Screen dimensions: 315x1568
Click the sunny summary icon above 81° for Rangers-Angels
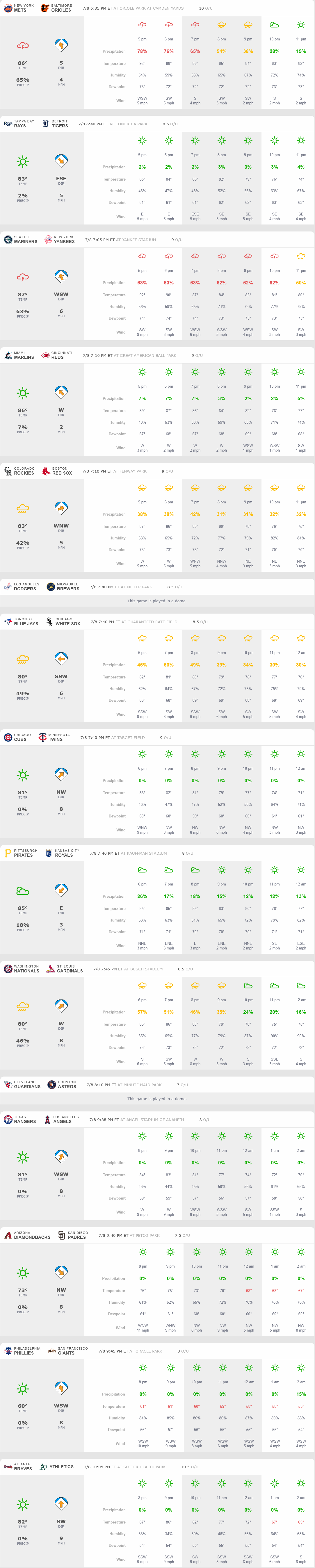[x=23, y=1157]
